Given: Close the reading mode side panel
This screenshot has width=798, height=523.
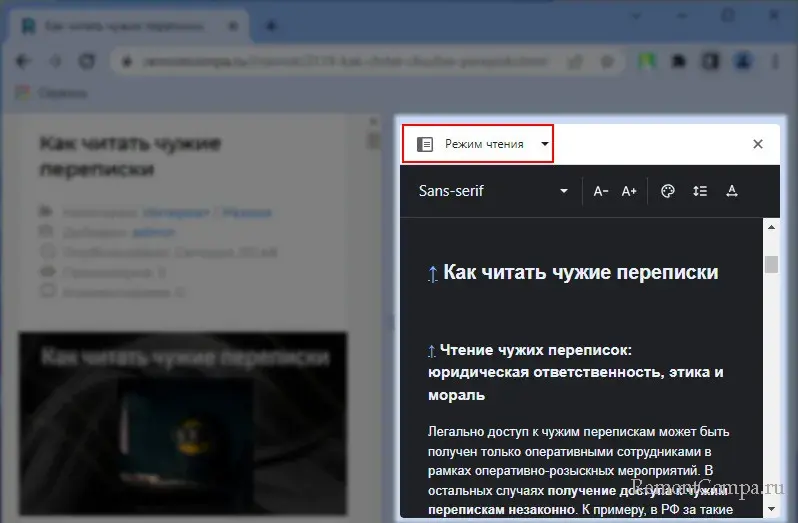Looking at the screenshot, I should coord(758,144).
